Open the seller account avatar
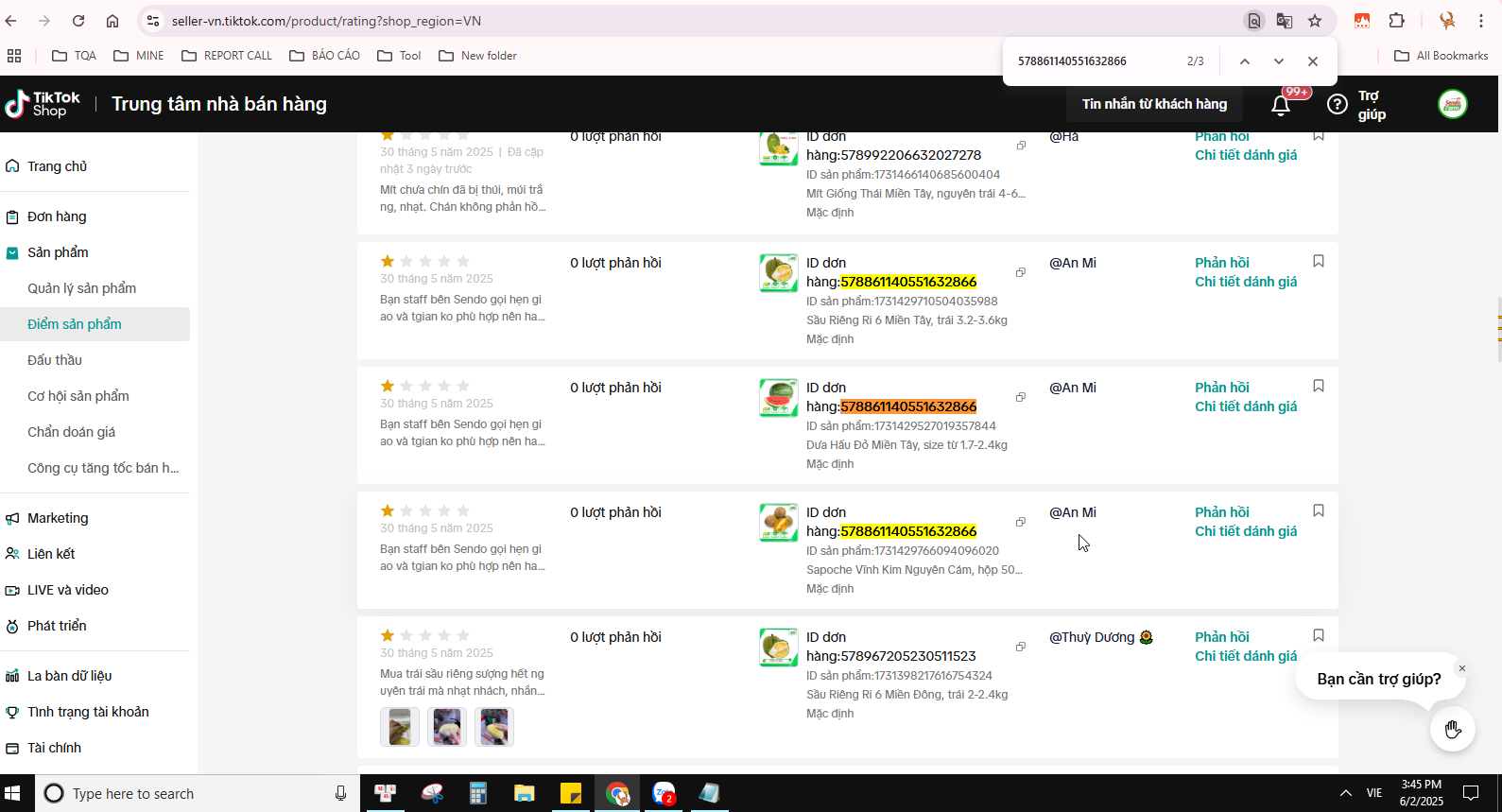 [1453, 104]
